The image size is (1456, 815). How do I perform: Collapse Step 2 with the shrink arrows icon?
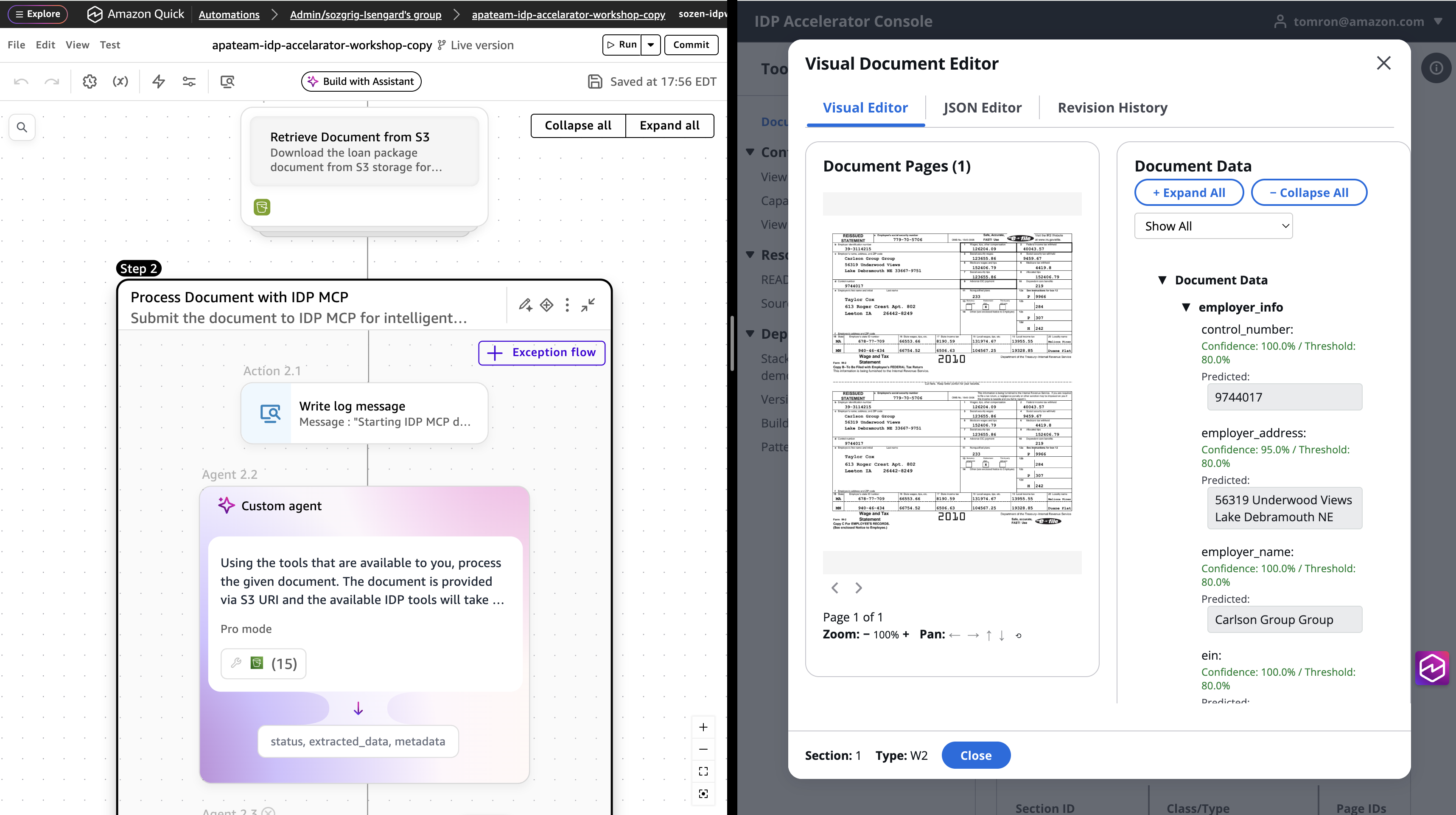[588, 305]
